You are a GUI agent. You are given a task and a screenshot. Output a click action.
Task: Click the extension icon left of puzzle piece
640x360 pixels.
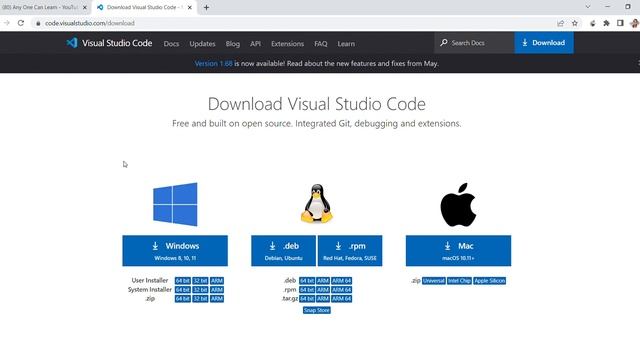tap(593, 23)
